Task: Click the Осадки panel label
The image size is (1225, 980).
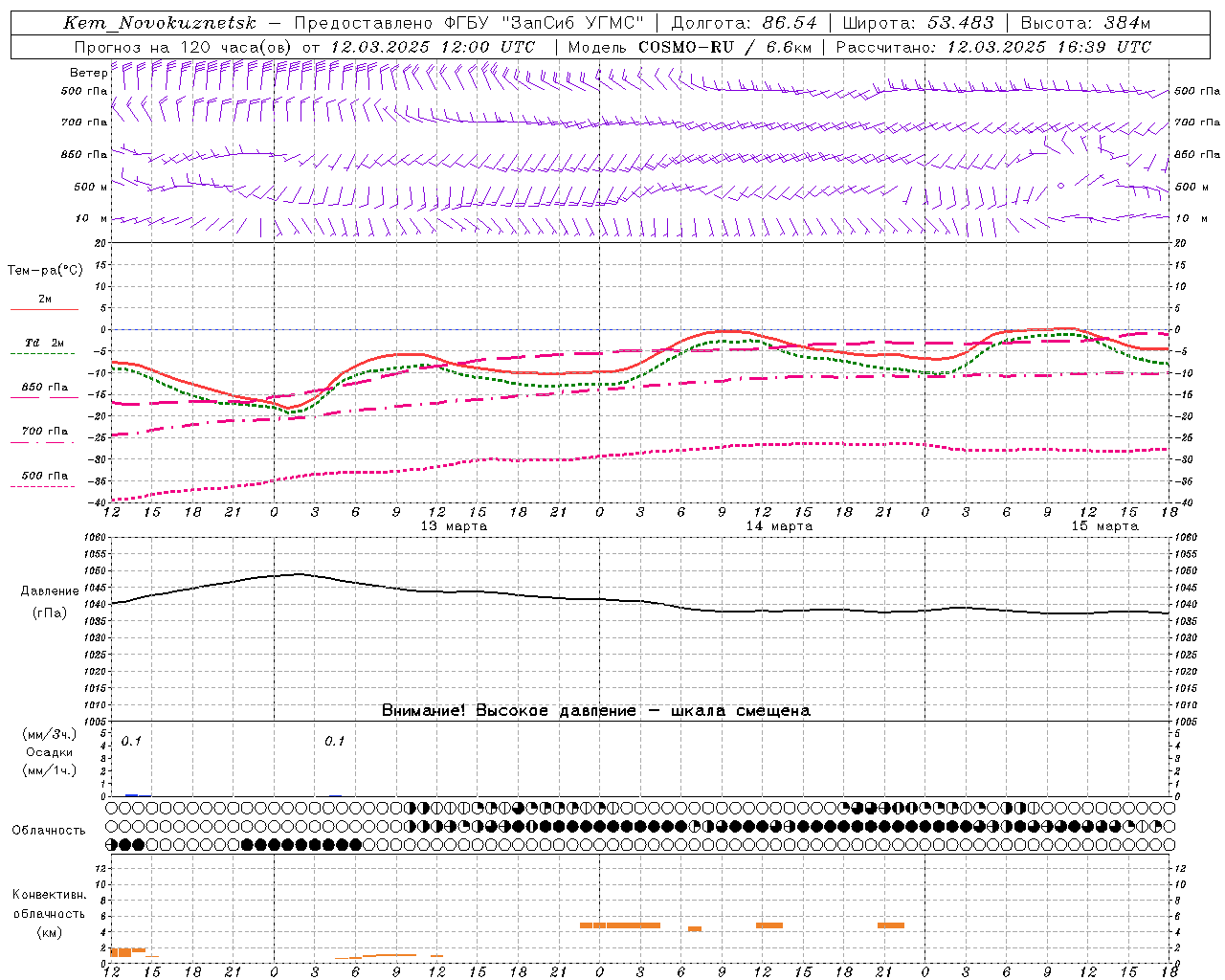Action: point(50,752)
